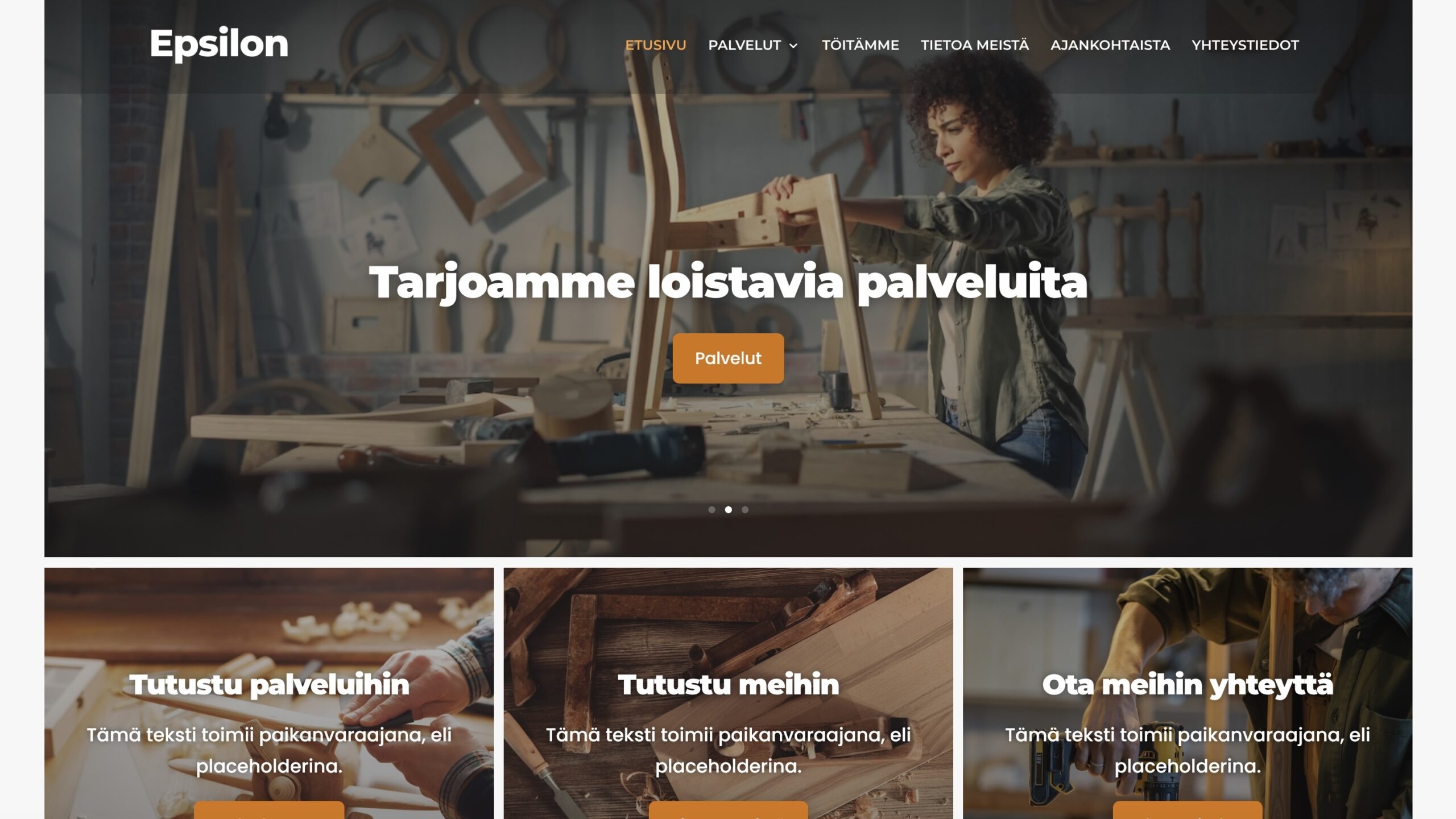The width and height of the screenshot is (1456, 819).
Task: Click the Tutustu meihin heading
Action: 728,684
